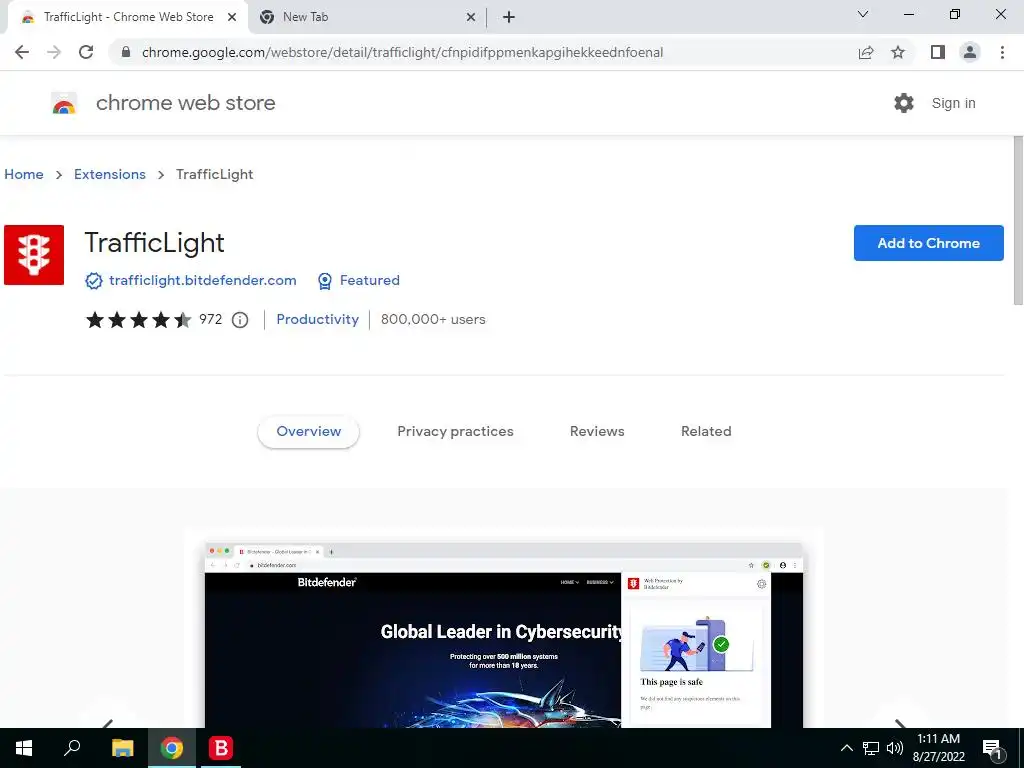Image resolution: width=1024 pixels, height=768 pixels.
Task: Sign in to the Chrome Web Store
Action: [953, 103]
